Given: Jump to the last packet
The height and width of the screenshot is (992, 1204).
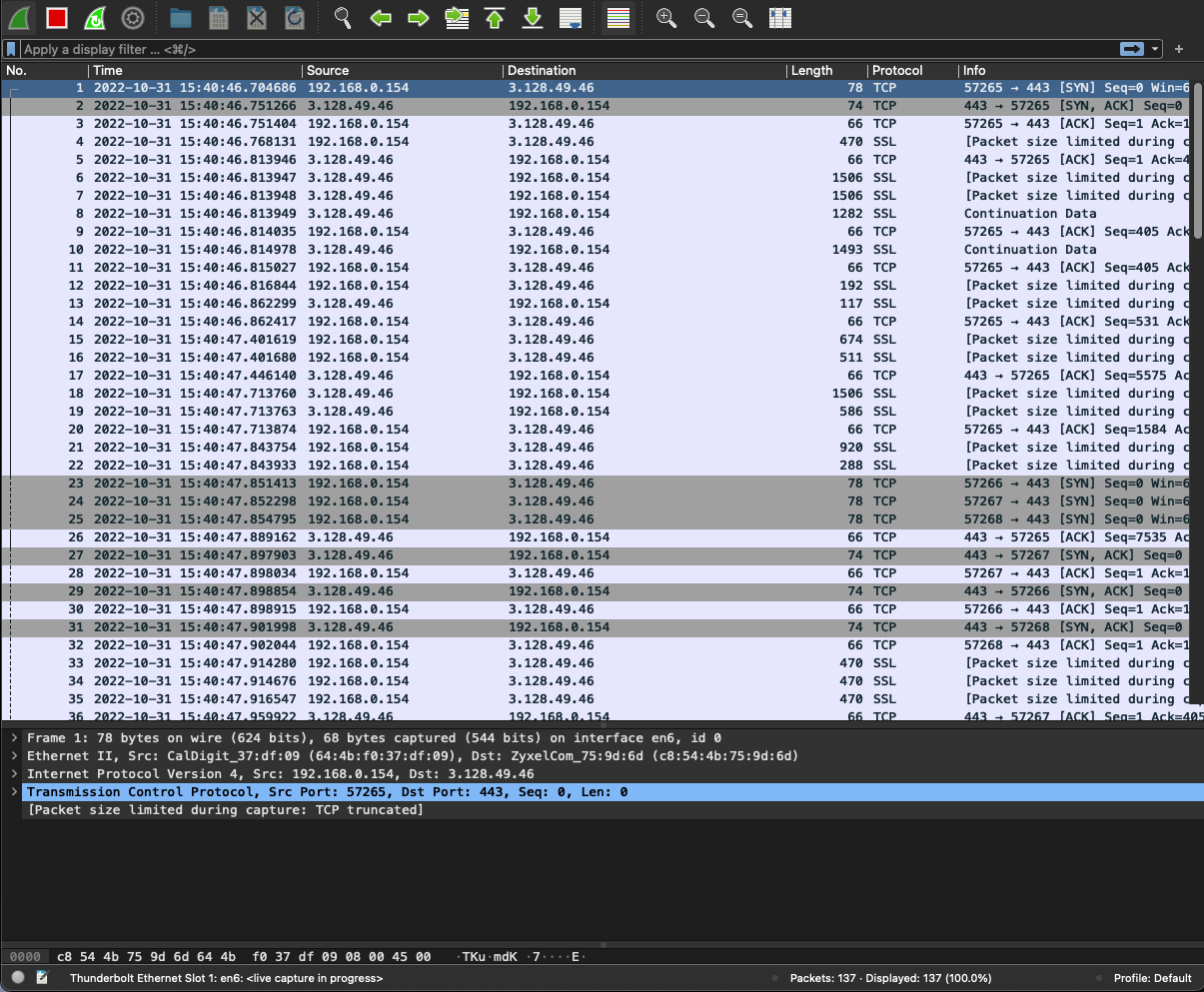Looking at the screenshot, I should [x=533, y=18].
